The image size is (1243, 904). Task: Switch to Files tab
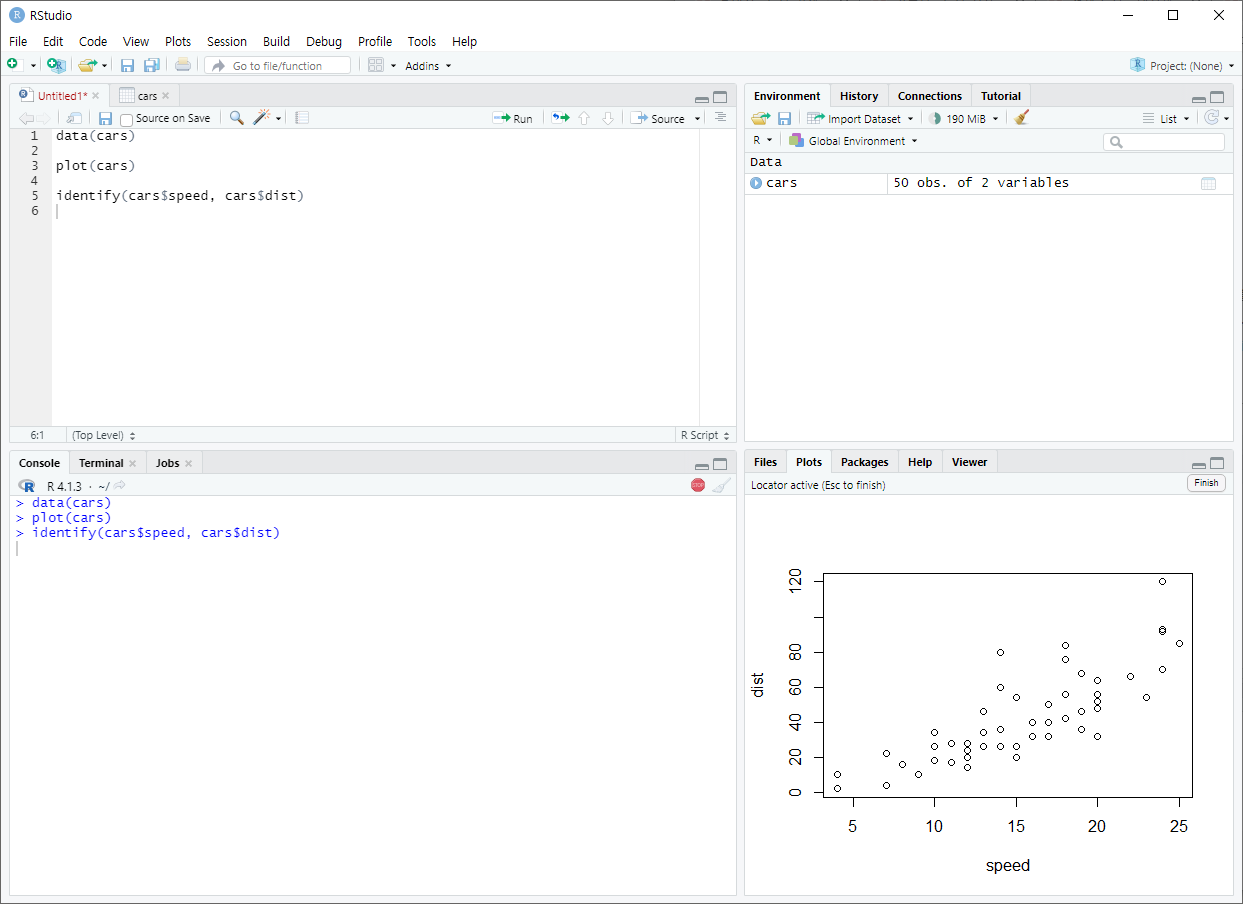pos(765,462)
